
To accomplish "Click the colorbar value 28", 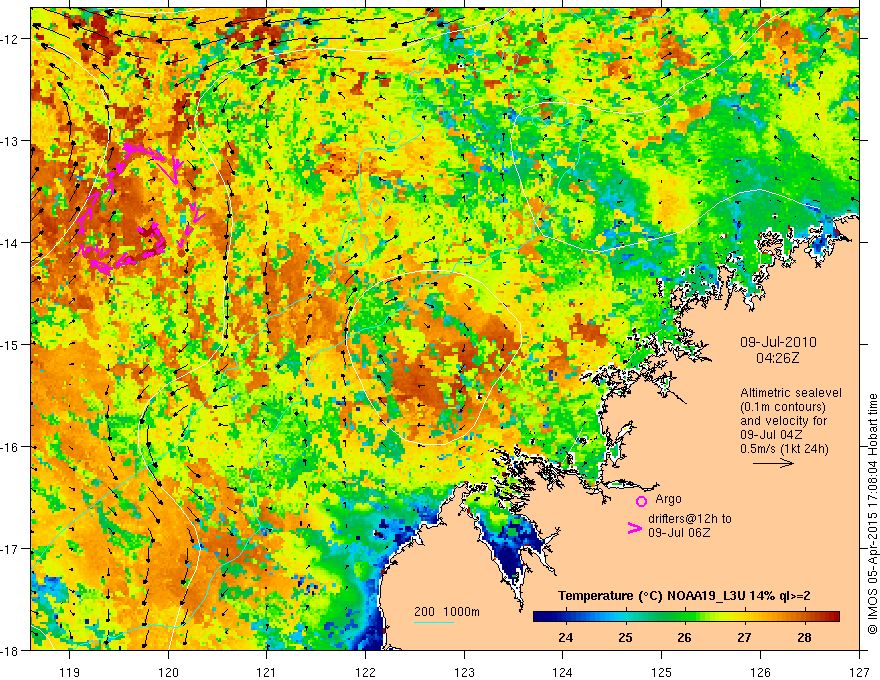I will (804, 637).
